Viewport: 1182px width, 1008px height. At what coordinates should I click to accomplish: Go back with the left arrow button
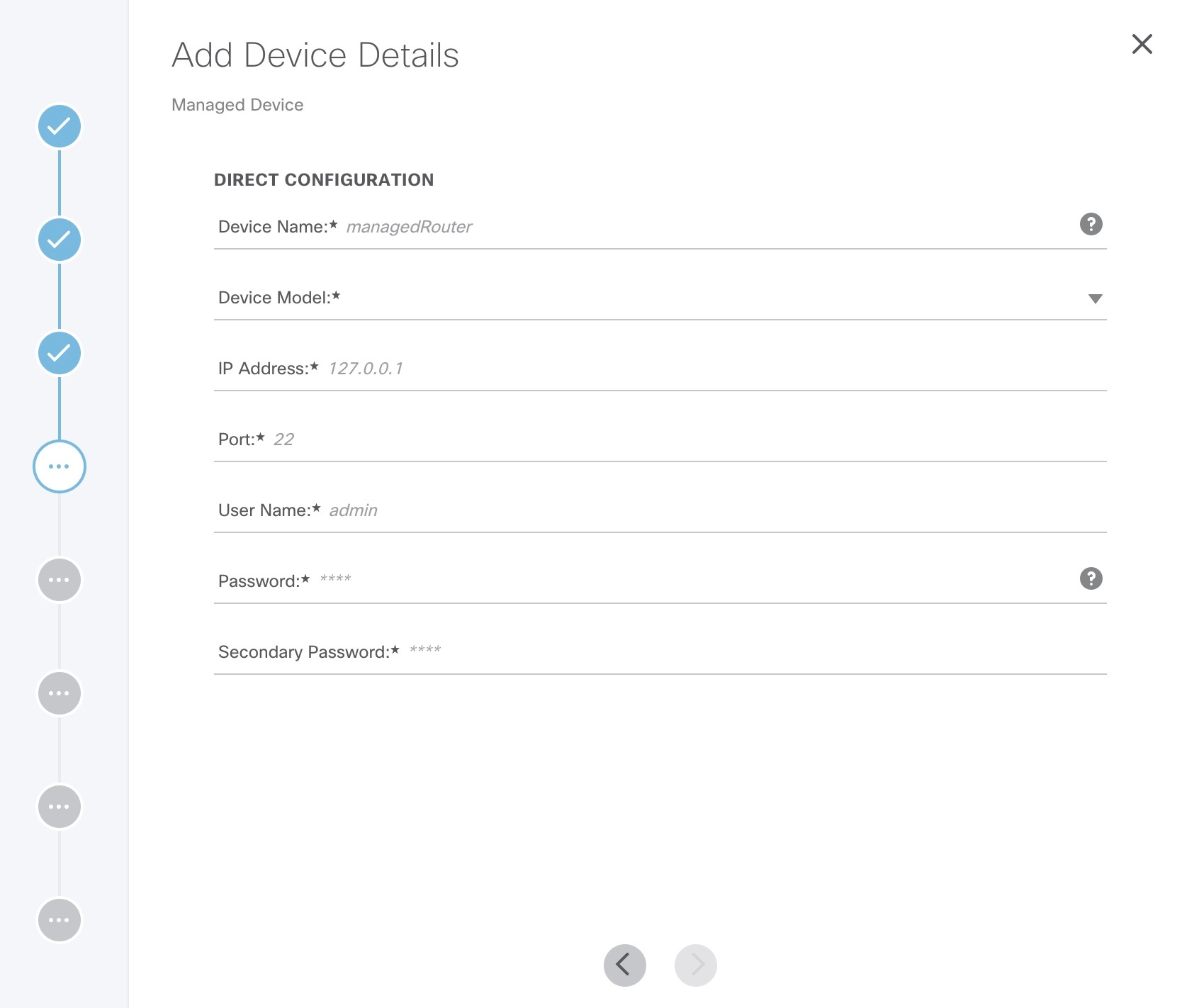pos(624,965)
